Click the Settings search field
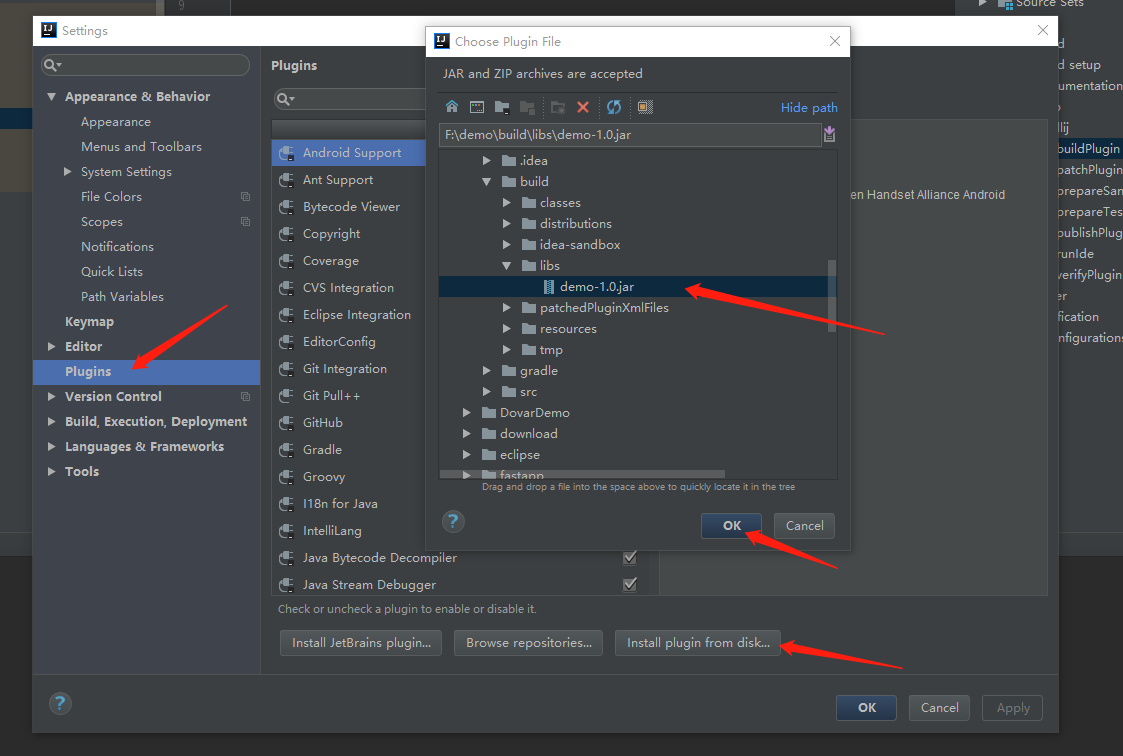 coord(145,65)
